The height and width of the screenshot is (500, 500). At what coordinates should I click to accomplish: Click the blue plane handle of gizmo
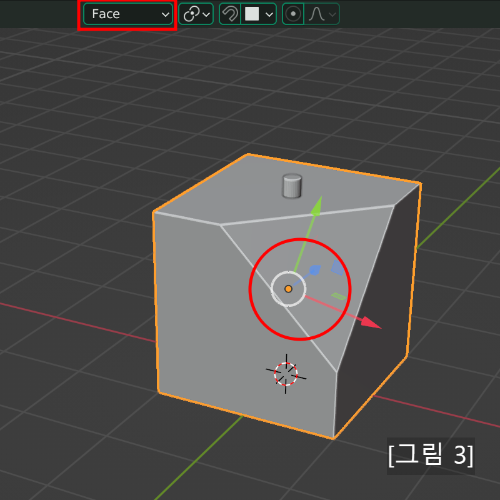pos(338,268)
